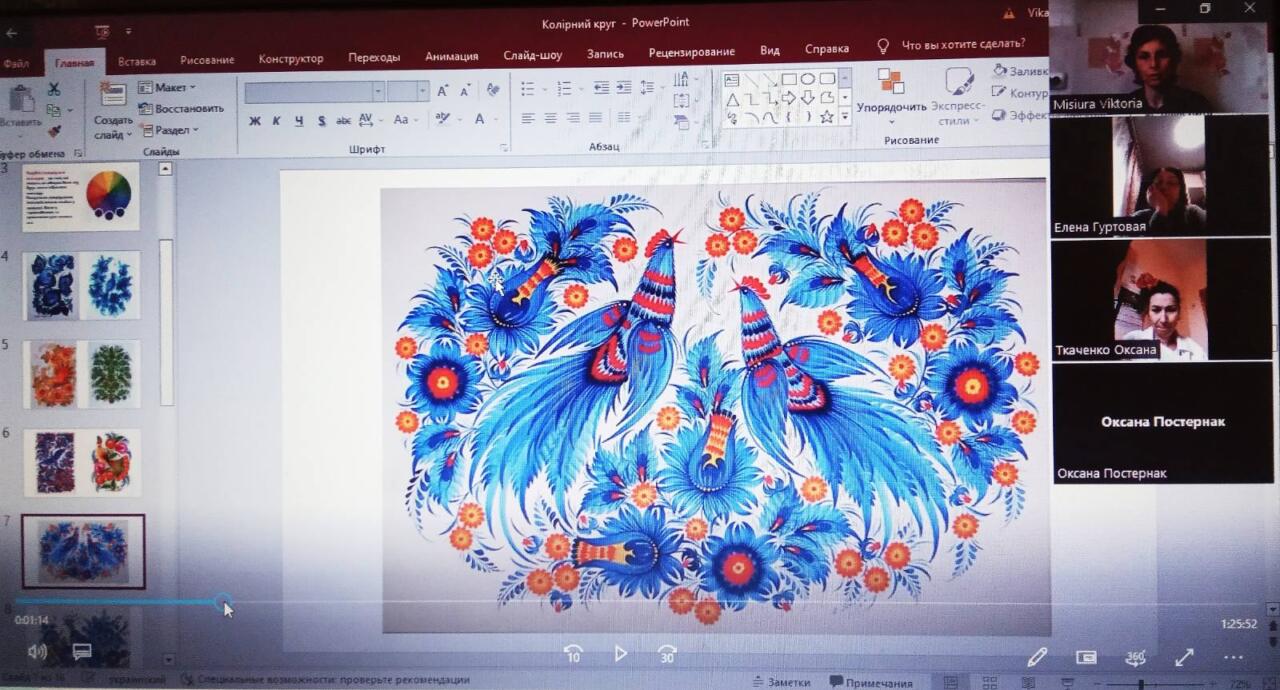
Task: Align text to the left
Action: click(528, 118)
